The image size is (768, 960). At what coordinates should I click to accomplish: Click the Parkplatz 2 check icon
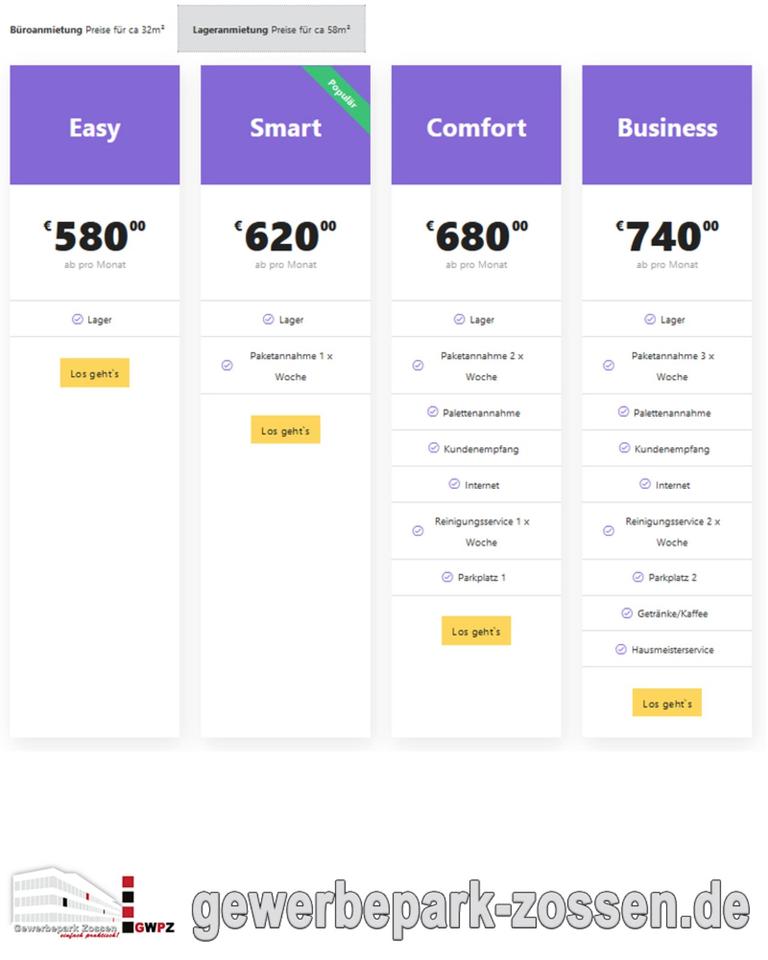point(638,577)
